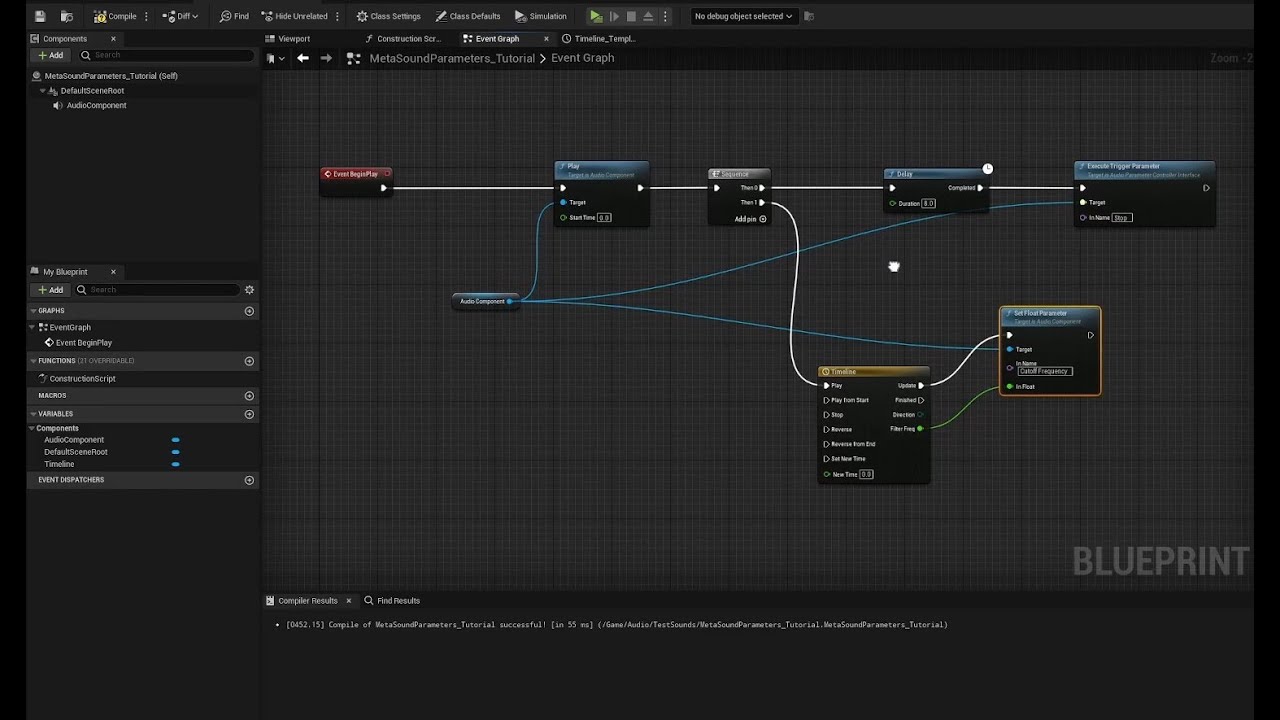
Task: Start Simulation from the toolbar
Action: click(541, 16)
